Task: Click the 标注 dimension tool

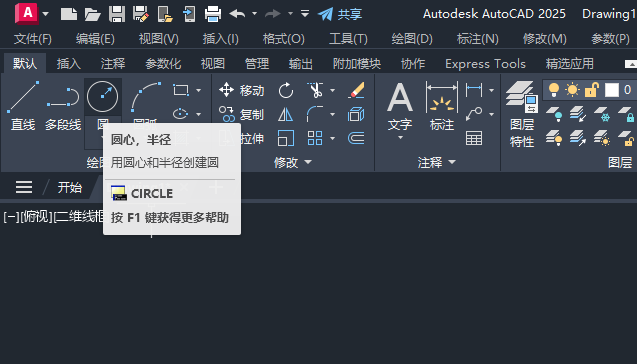Action: click(x=442, y=106)
